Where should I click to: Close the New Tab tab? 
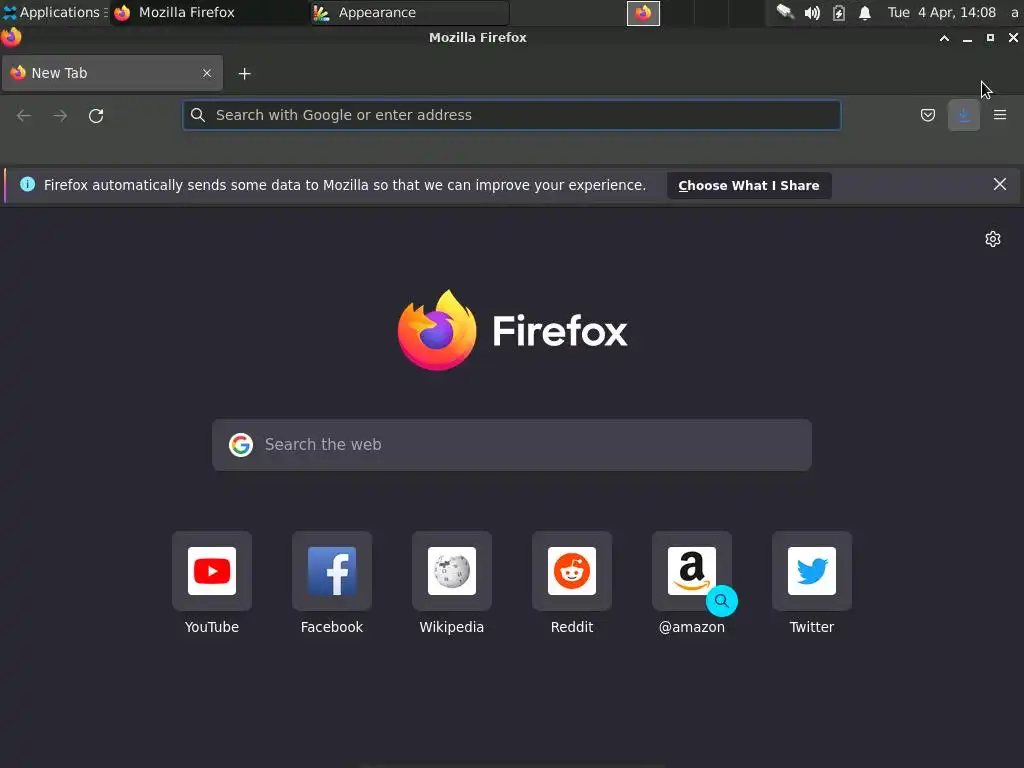point(207,73)
